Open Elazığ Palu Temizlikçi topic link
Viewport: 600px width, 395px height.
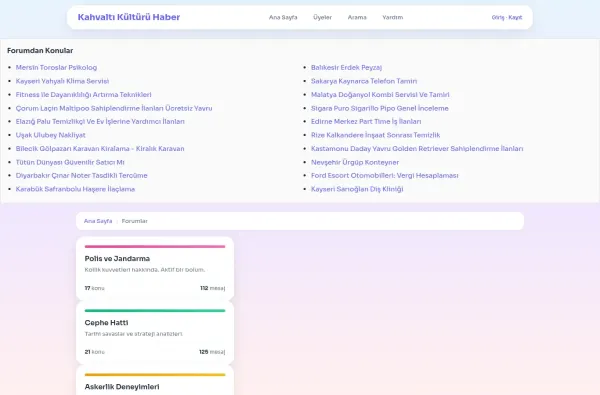pos(100,121)
